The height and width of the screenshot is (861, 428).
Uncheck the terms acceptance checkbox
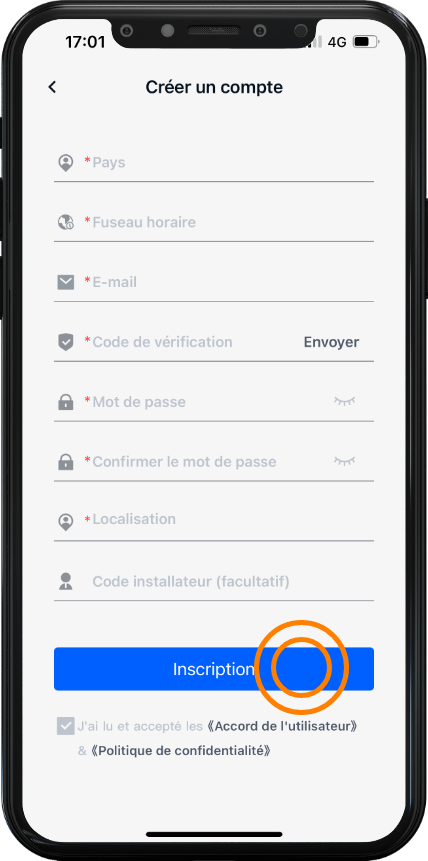tap(65, 726)
